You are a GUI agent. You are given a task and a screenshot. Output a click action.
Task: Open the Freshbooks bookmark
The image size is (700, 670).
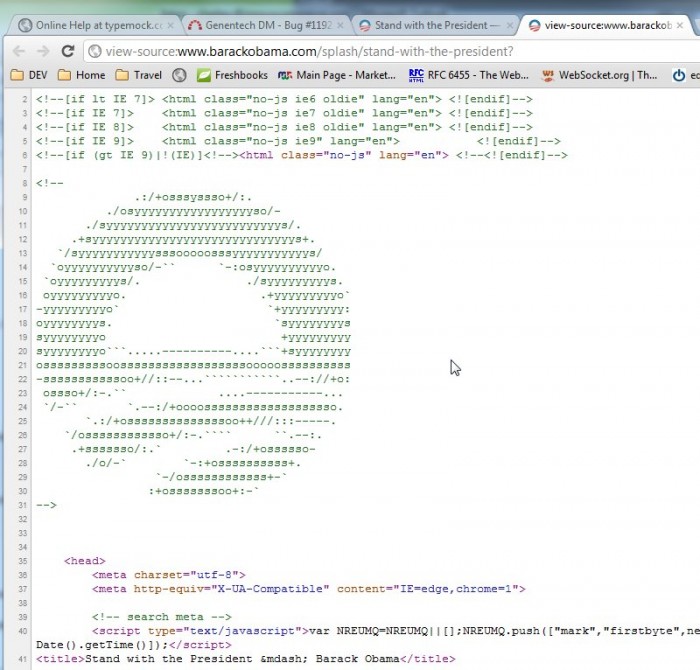click(x=232, y=75)
